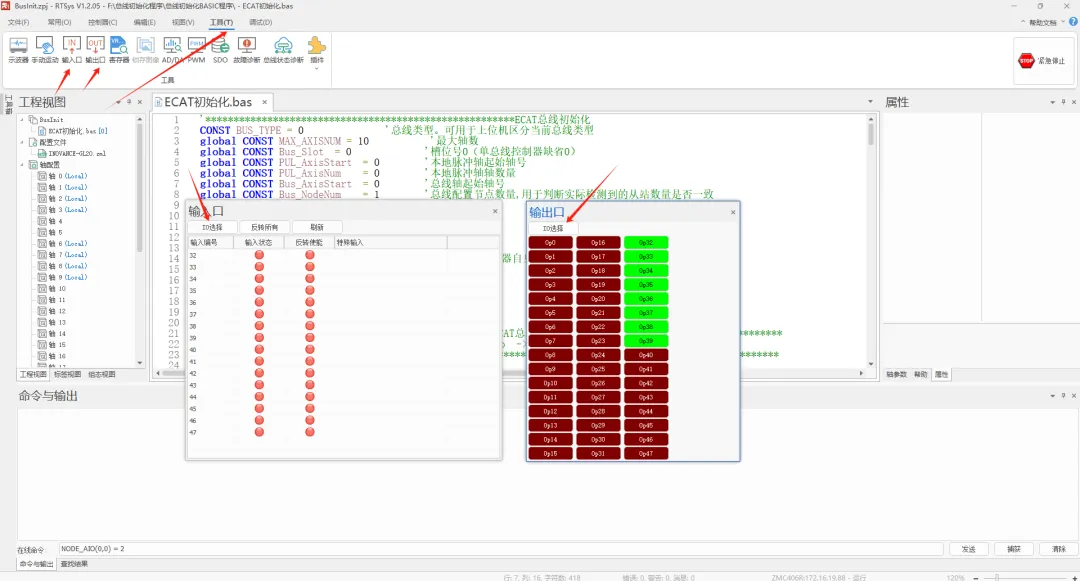Collapse the 轴配置 tree node
The height and width of the screenshot is (581, 1080).
point(23,165)
